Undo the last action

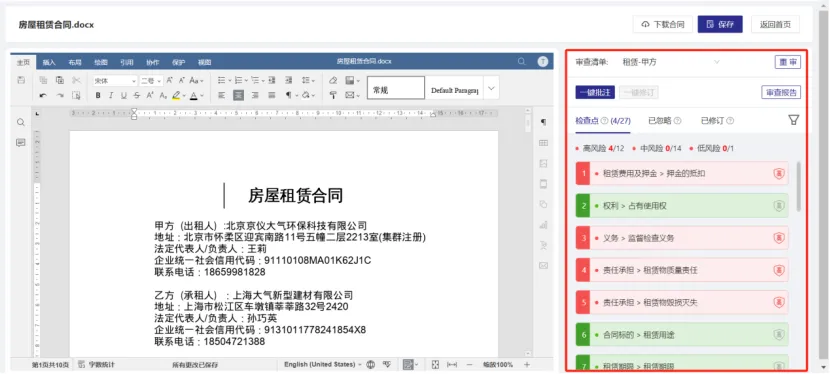click(43, 96)
